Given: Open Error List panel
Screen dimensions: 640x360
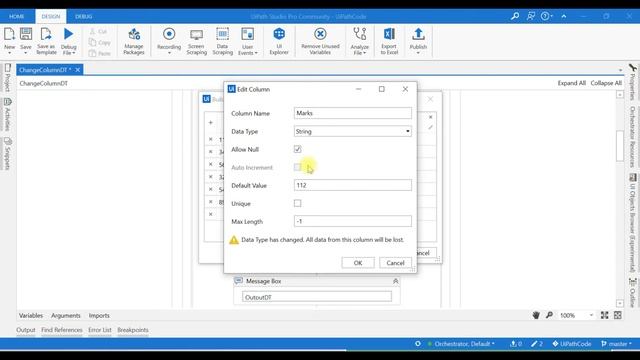Looking at the screenshot, I should tap(100, 330).
